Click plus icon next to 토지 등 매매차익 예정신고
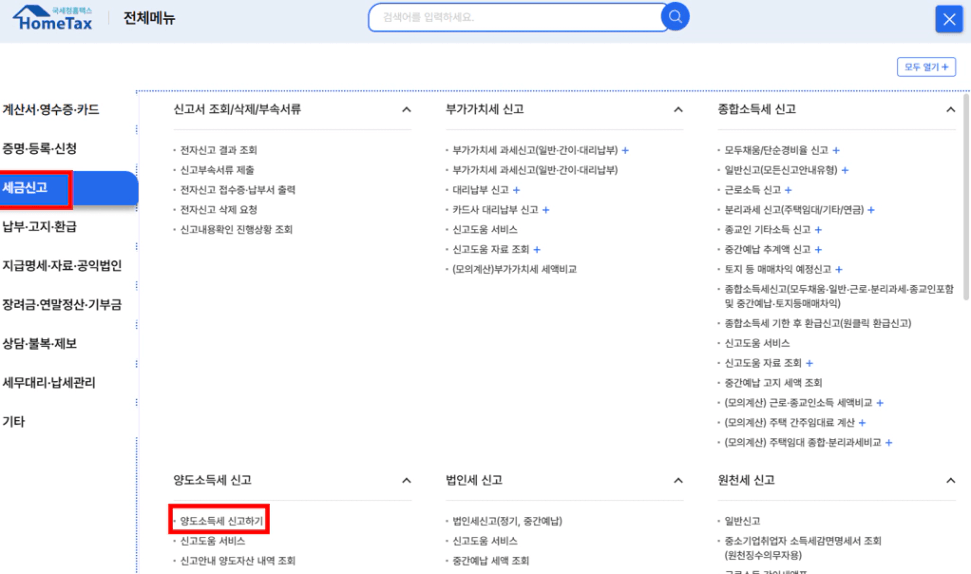The image size is (971, 574). coord(838,270)
